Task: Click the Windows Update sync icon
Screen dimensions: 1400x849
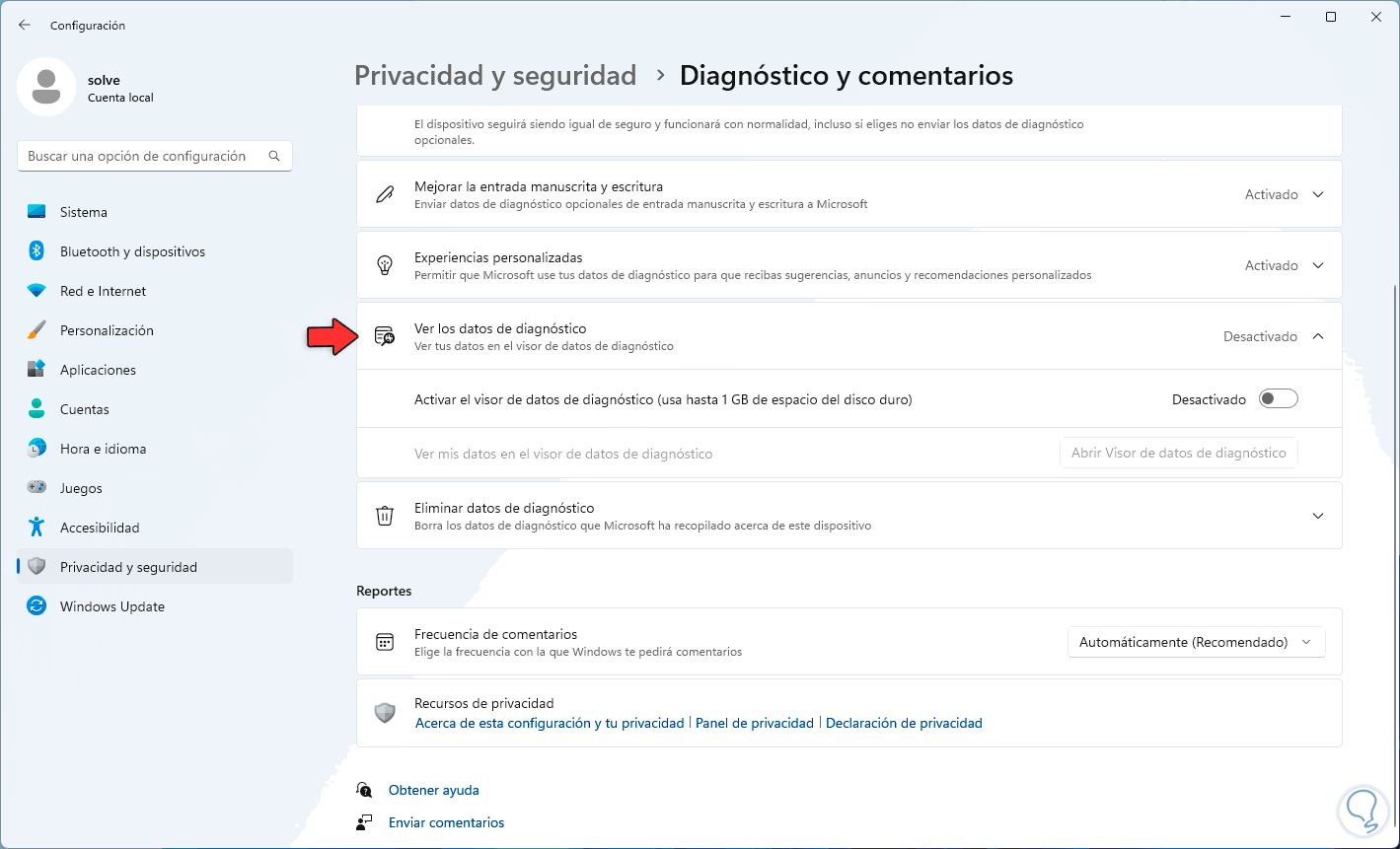Action: (x=37, y=606)
